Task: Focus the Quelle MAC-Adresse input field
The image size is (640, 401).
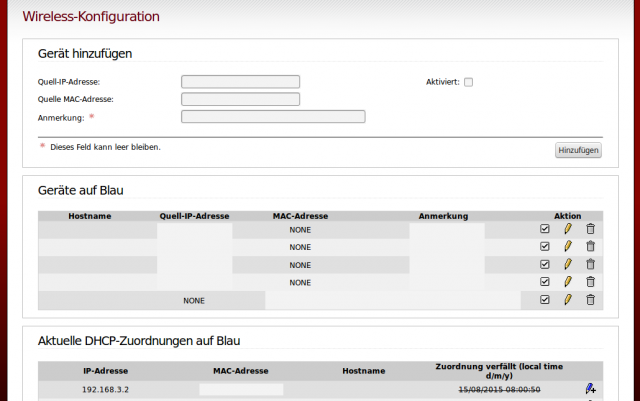Action: click(240, 99)
